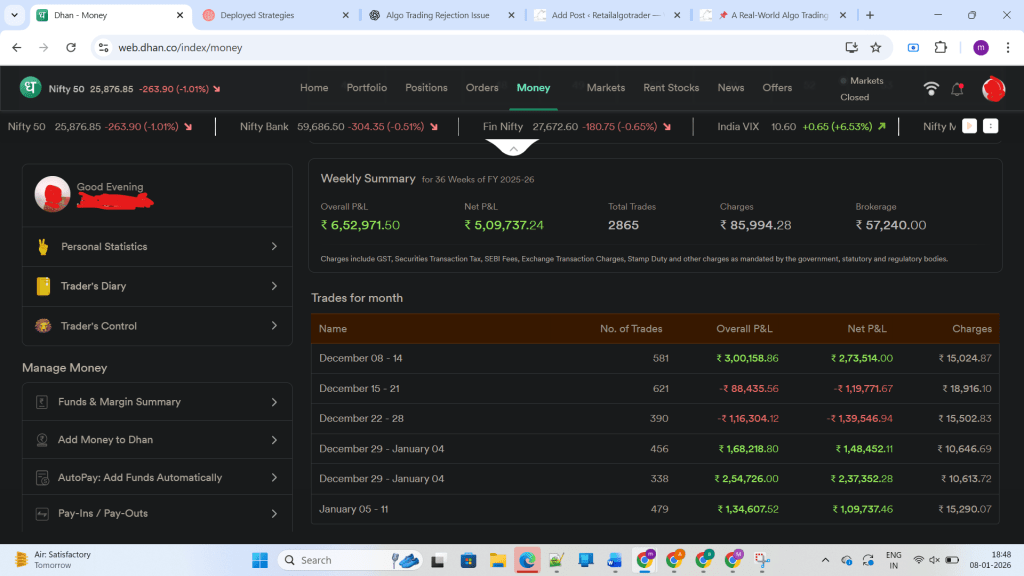This screenshot has width=1024, height=576.
Task: Expand the Funds & Margin Summary chevron
Action: pyautogui.click(x=274, y=402)
